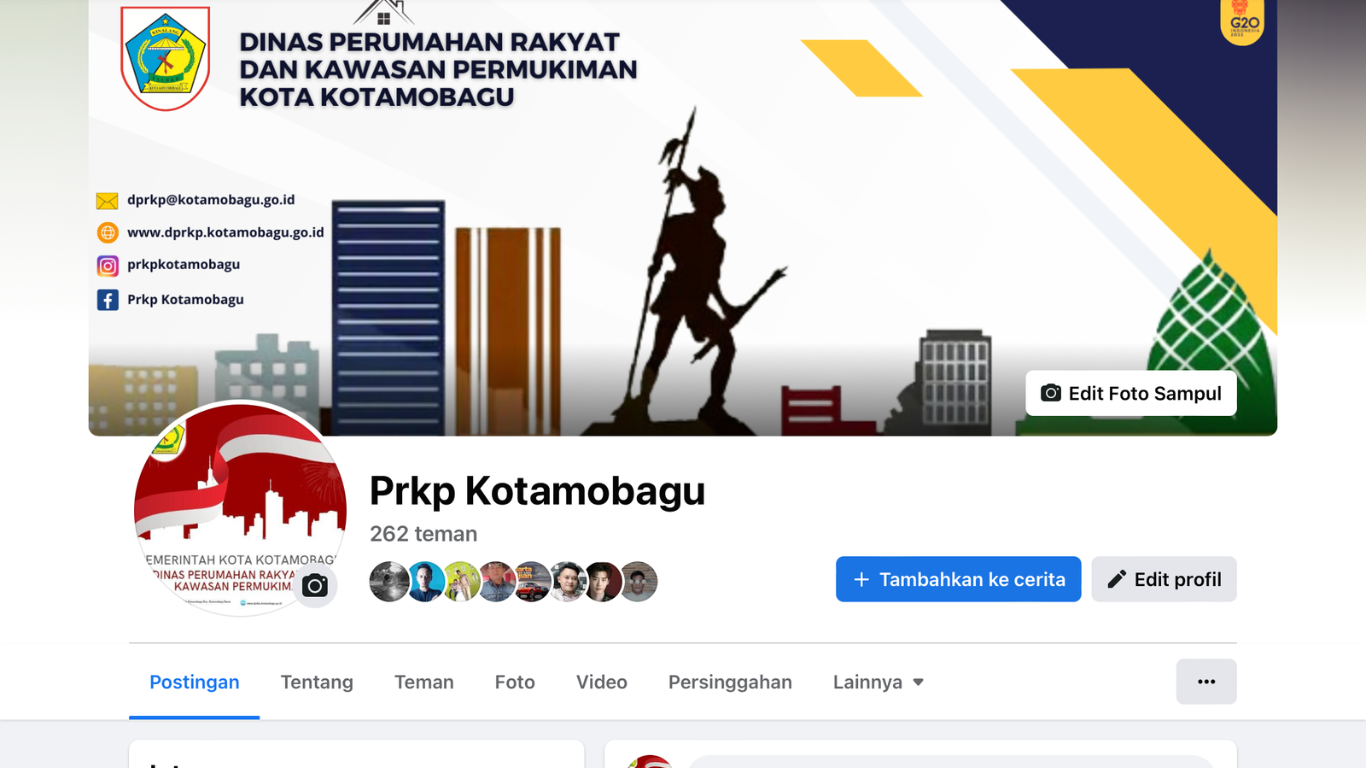This screenshot has width=1366, height=768.
Task: Click the last friend avatar thumbnail
Action: (638, 582)
